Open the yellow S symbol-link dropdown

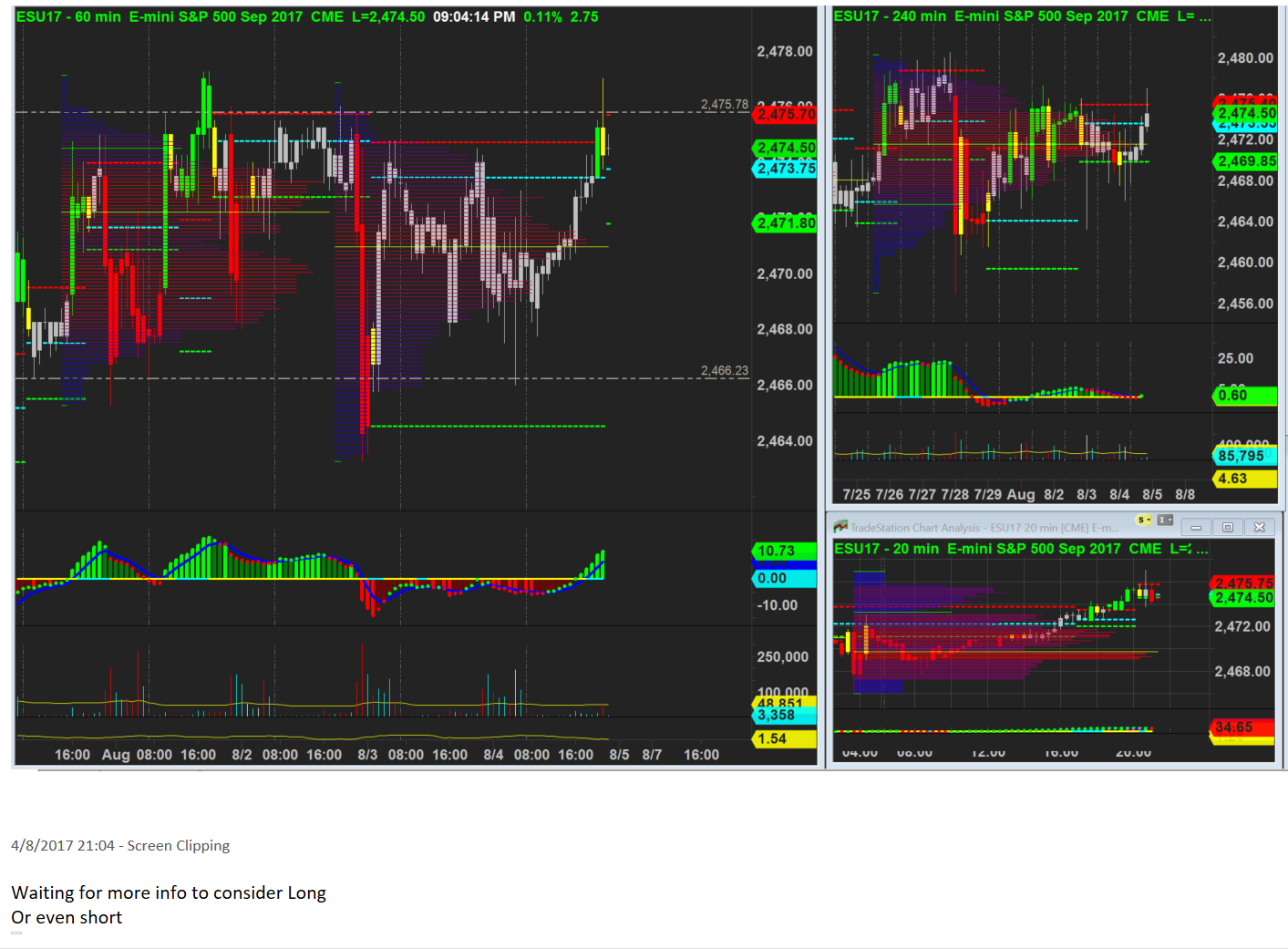tap(1144, 520)
